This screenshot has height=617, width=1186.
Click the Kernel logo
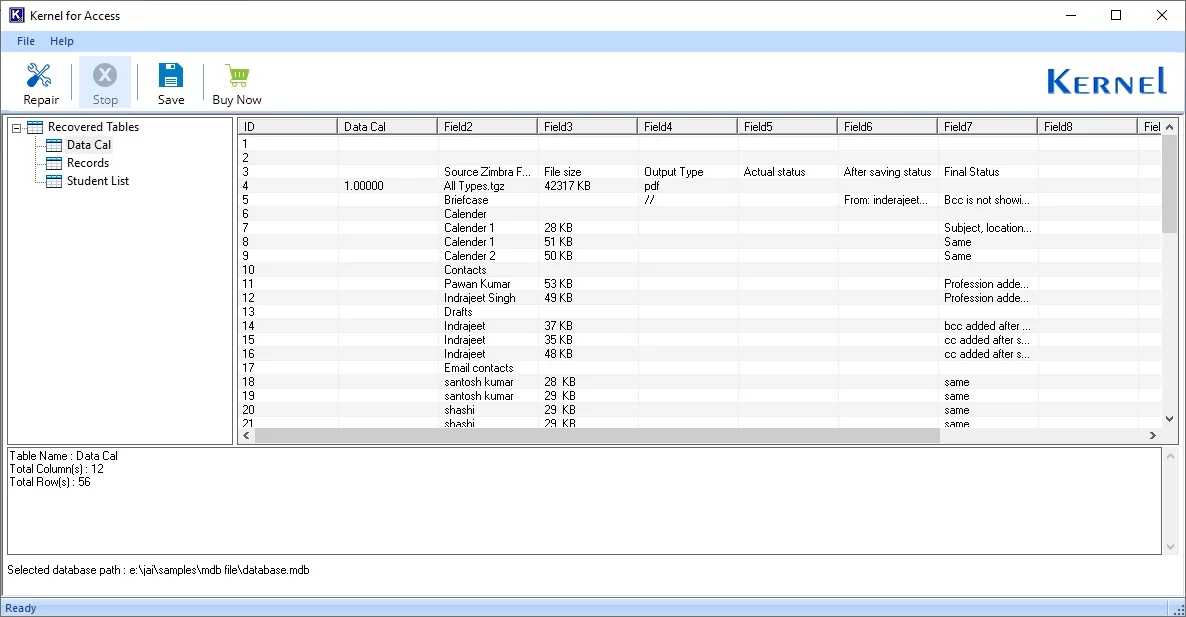click(1106, 82)
